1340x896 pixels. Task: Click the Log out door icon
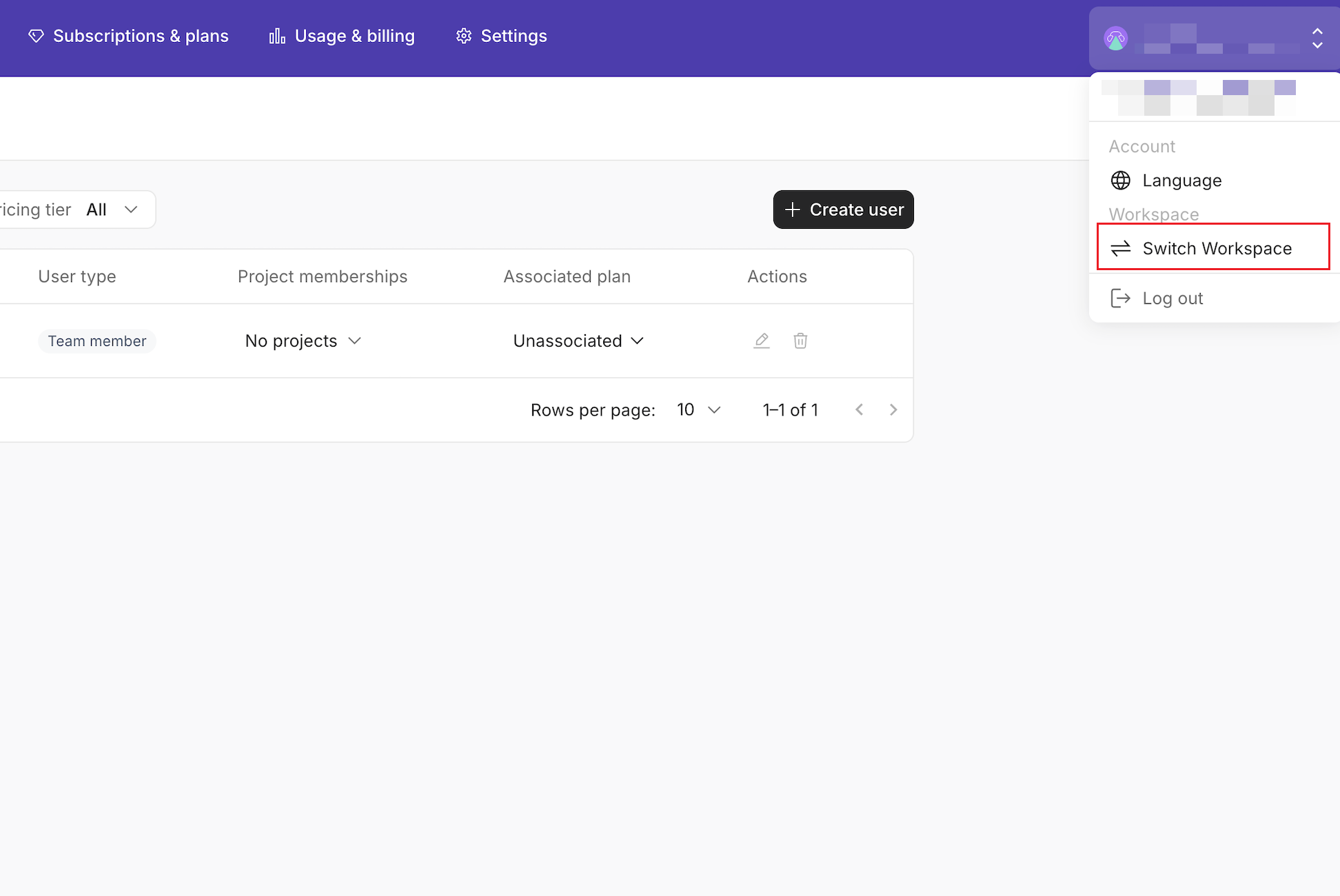[x=1120, y=298]
